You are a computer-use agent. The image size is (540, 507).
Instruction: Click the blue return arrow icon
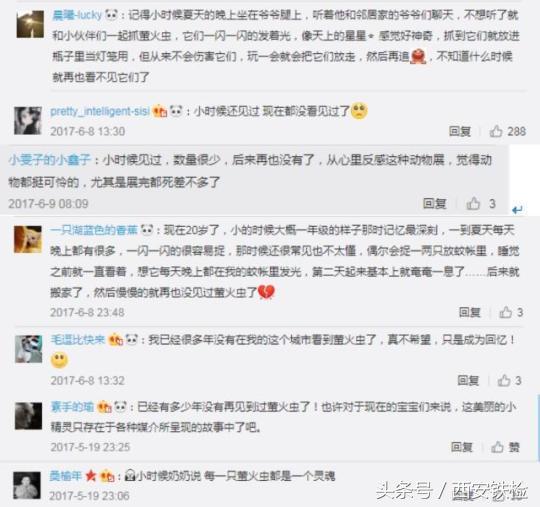(x=517, y=209)
